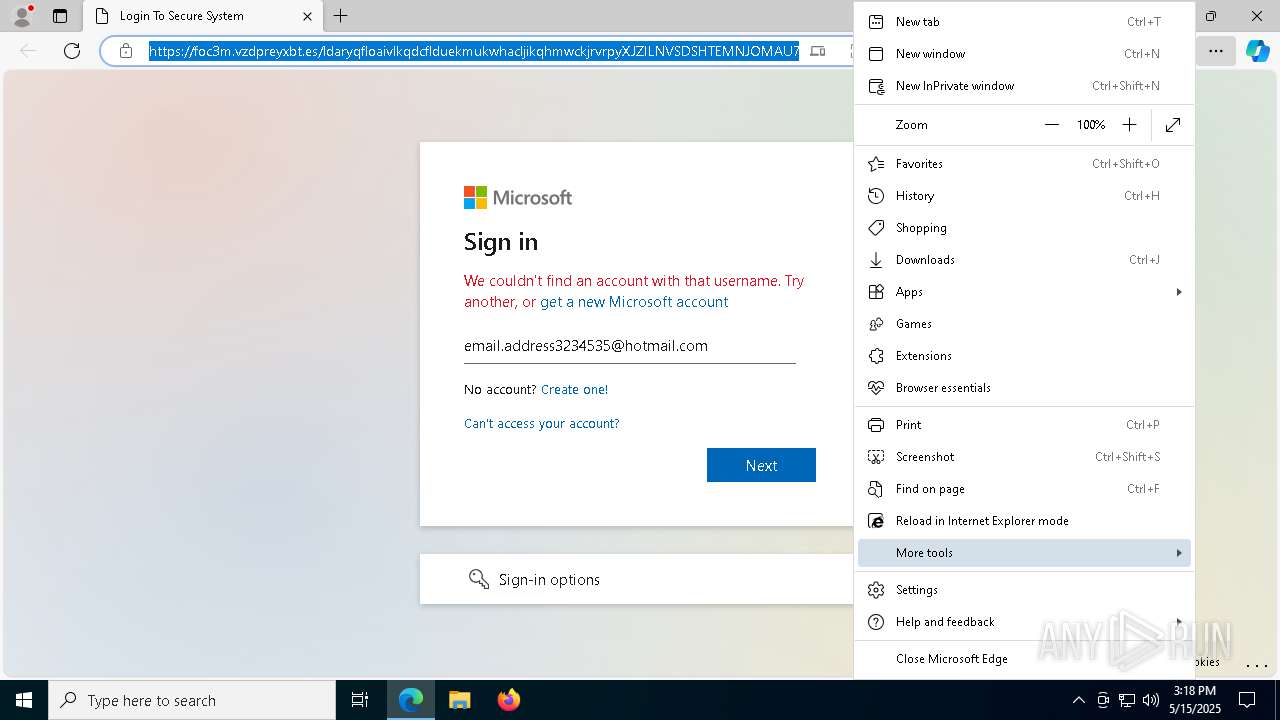Image resolution: width=1280 pixels, height=720 pixels.
Task: Open the Edge profile icon
Action: (x=22, y=16)
